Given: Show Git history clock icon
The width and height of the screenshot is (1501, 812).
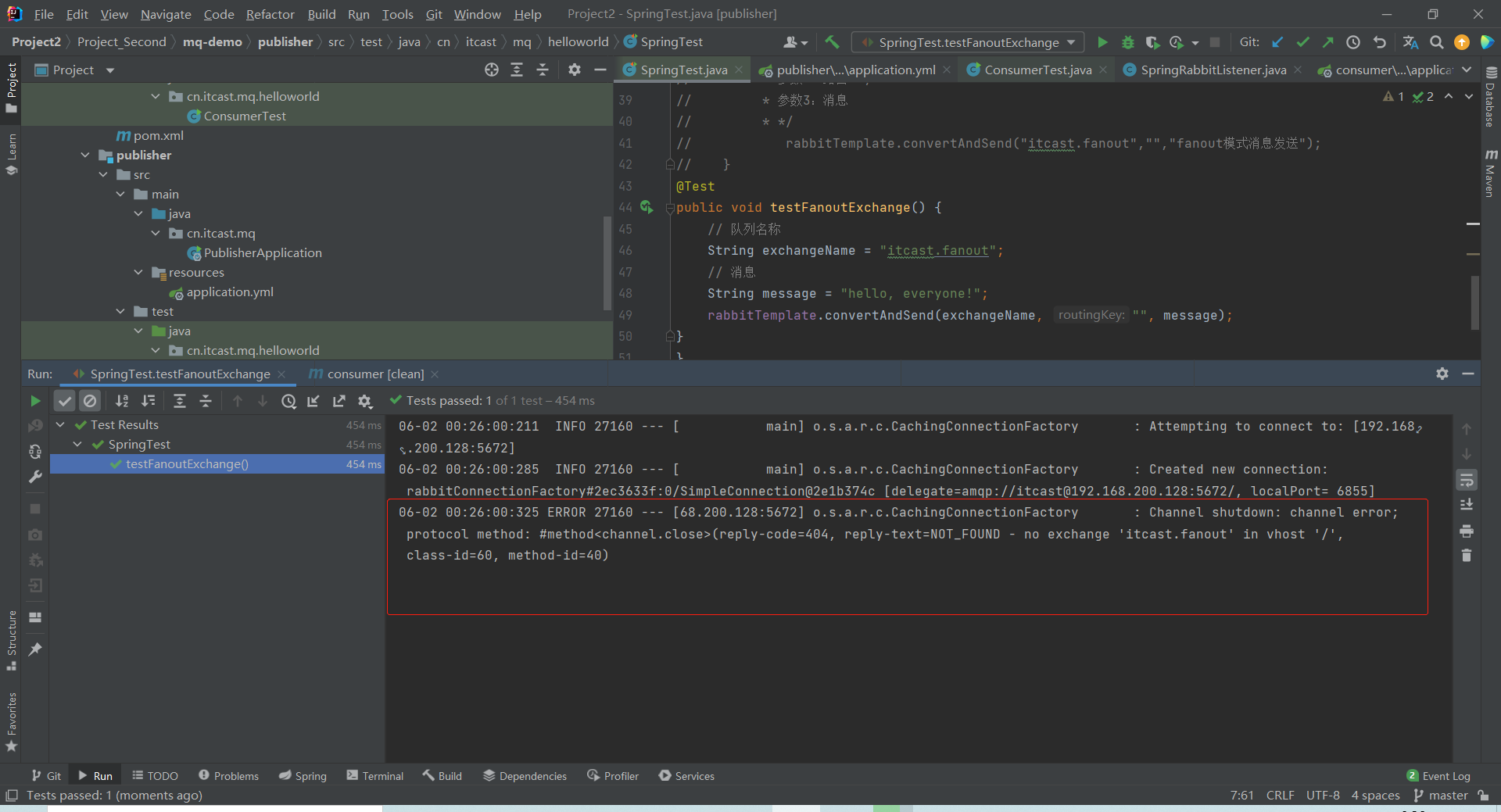Looking at the screenshot, I should [1353, 42].
